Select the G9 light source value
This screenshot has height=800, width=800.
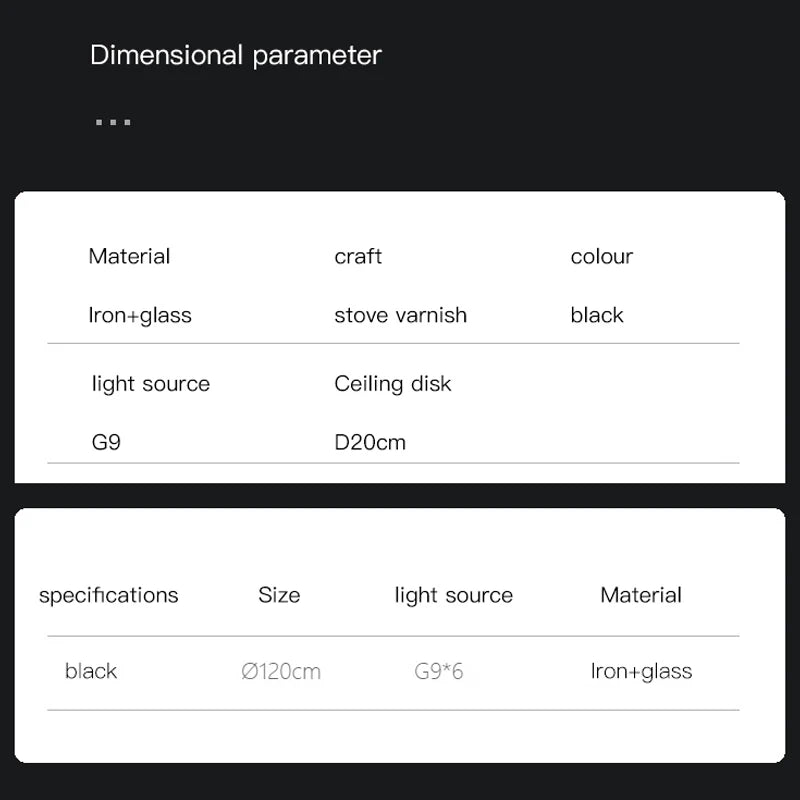(x=106, y=442)
